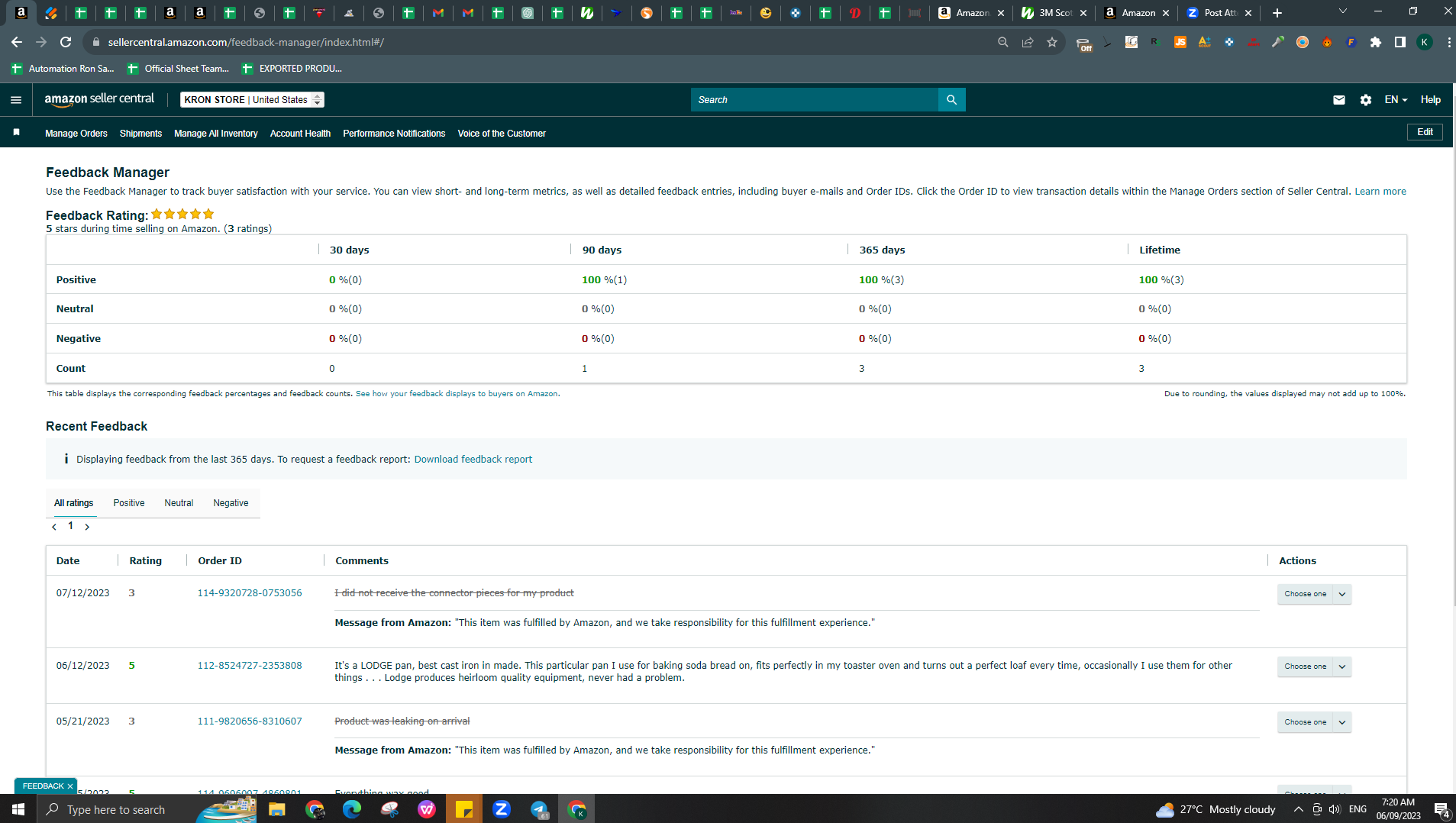Viewport: 1456px width, 823px height.
Task: Click See how your feedback displays link
Action: coord(457,394)
